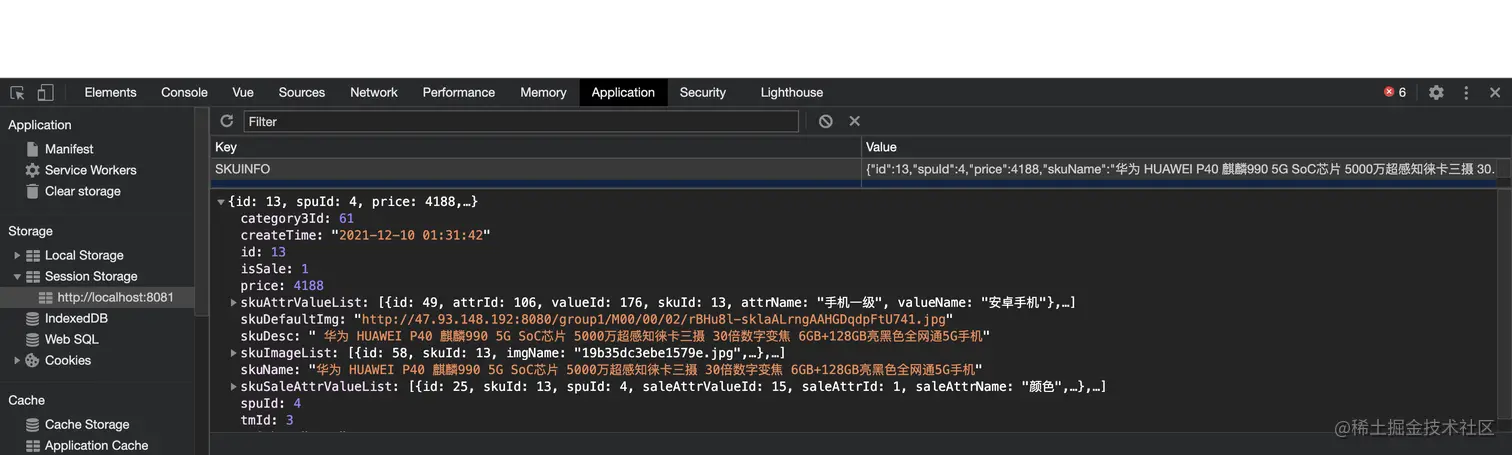The width and height of the screenshot is (1512, 455).
Task: Select Web SQL in the Storage section
Action: tap(72, 339)
